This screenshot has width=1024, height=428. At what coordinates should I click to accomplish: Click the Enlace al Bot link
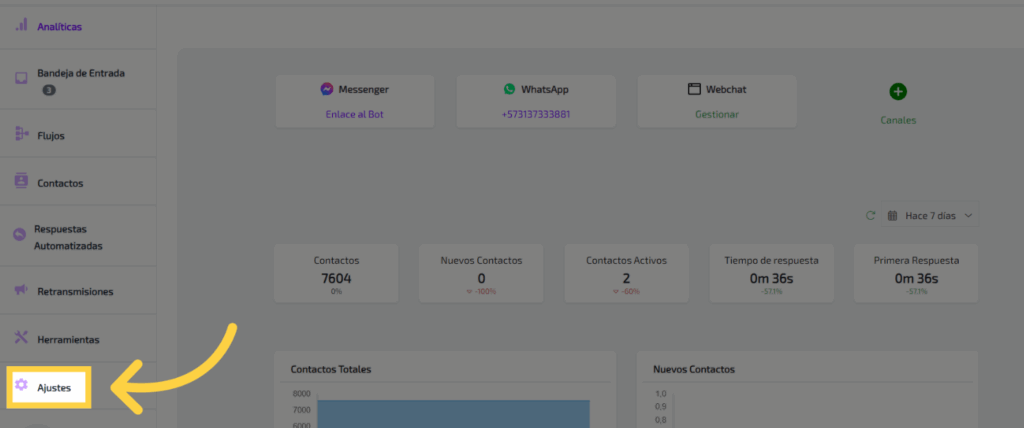[354, 114]
